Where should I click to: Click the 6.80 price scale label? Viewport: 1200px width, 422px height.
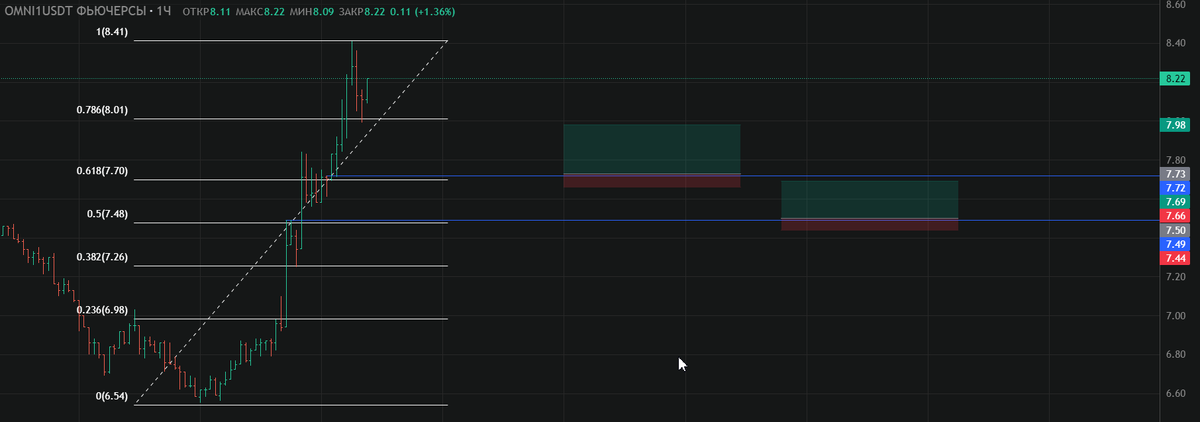[1174, 355]
